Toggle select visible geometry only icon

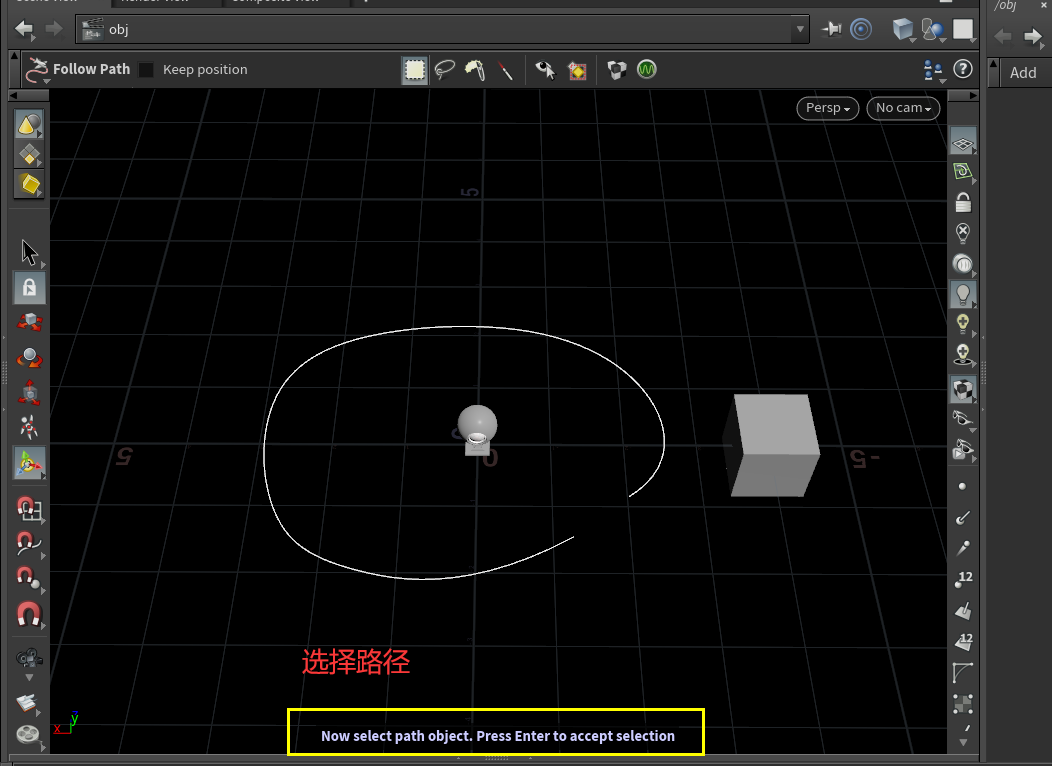545,70
